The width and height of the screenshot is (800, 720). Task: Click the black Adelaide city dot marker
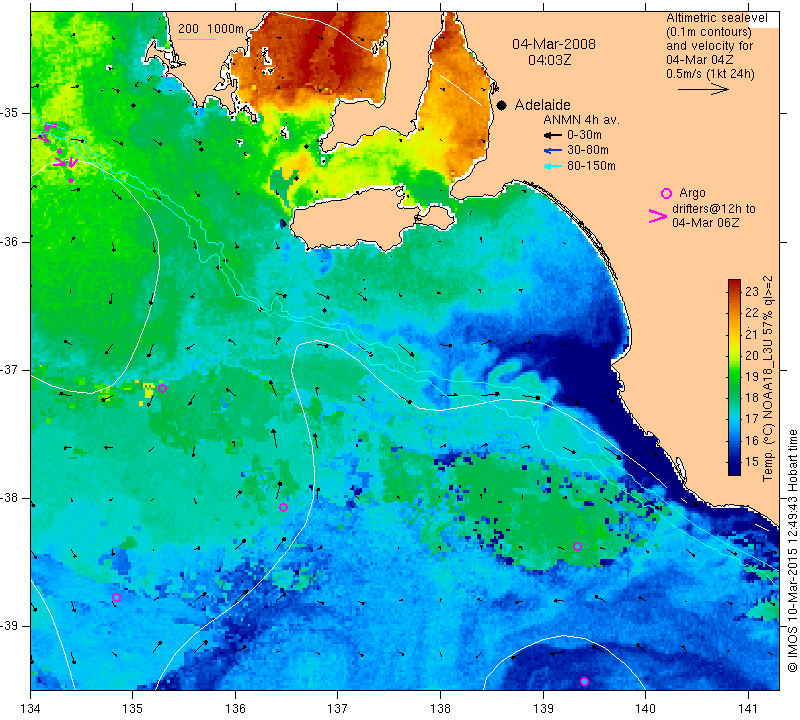click(502, 105)
